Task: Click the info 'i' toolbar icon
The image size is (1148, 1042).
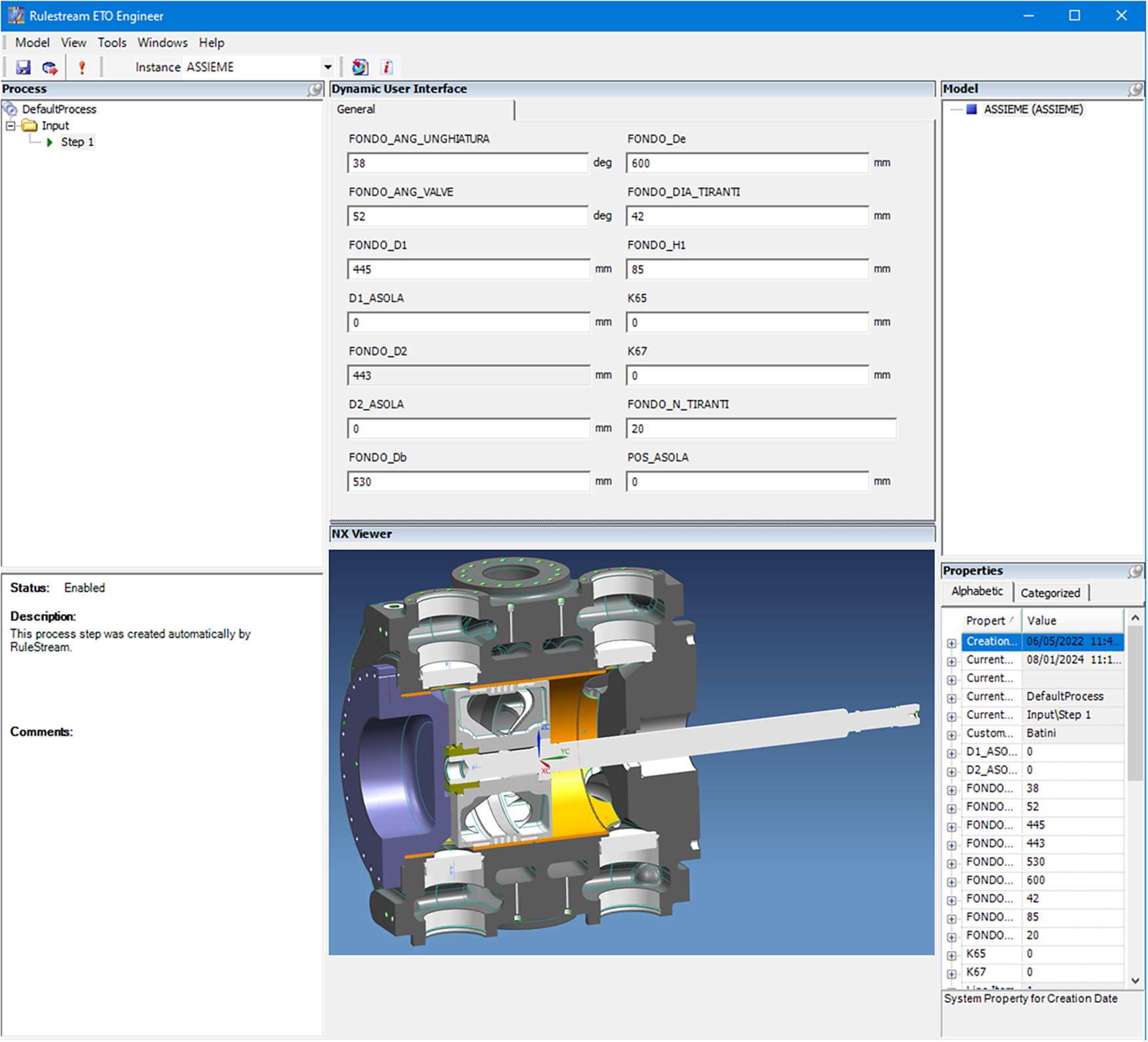Action: (387, 67)
